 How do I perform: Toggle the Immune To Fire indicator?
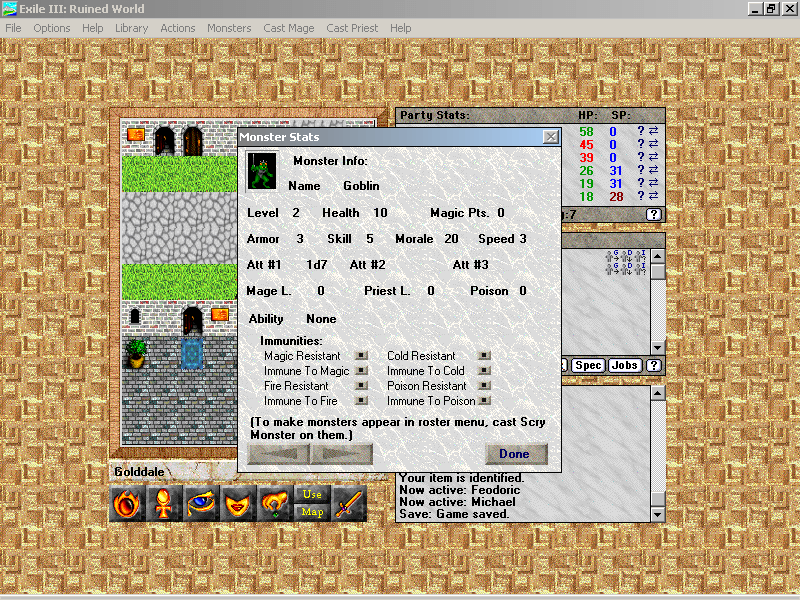(361, 401)
